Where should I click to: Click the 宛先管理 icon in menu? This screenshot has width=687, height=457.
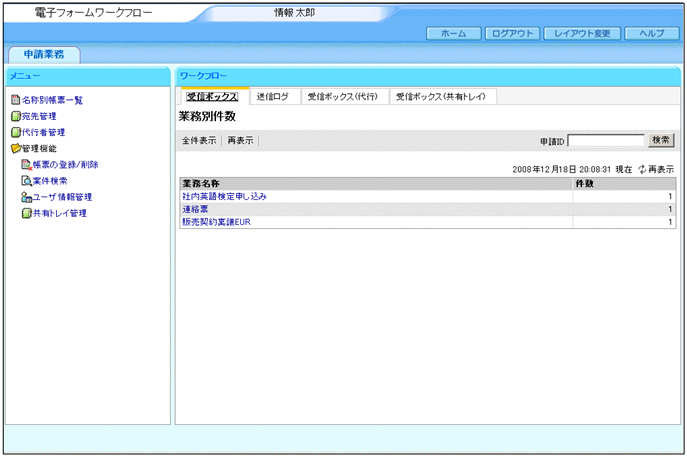tap(15, 116)
